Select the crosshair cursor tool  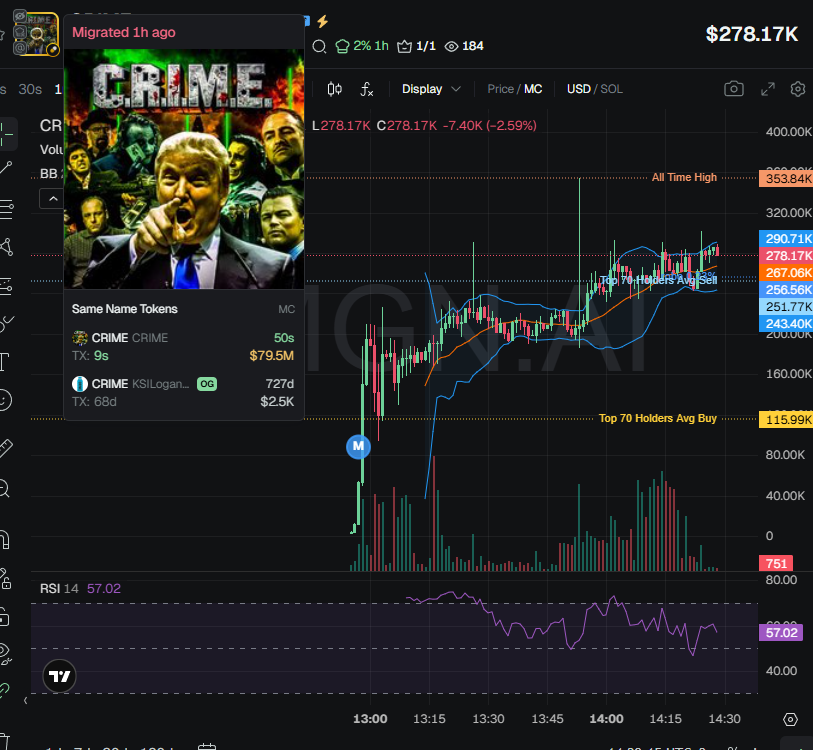tap(6, 134)
